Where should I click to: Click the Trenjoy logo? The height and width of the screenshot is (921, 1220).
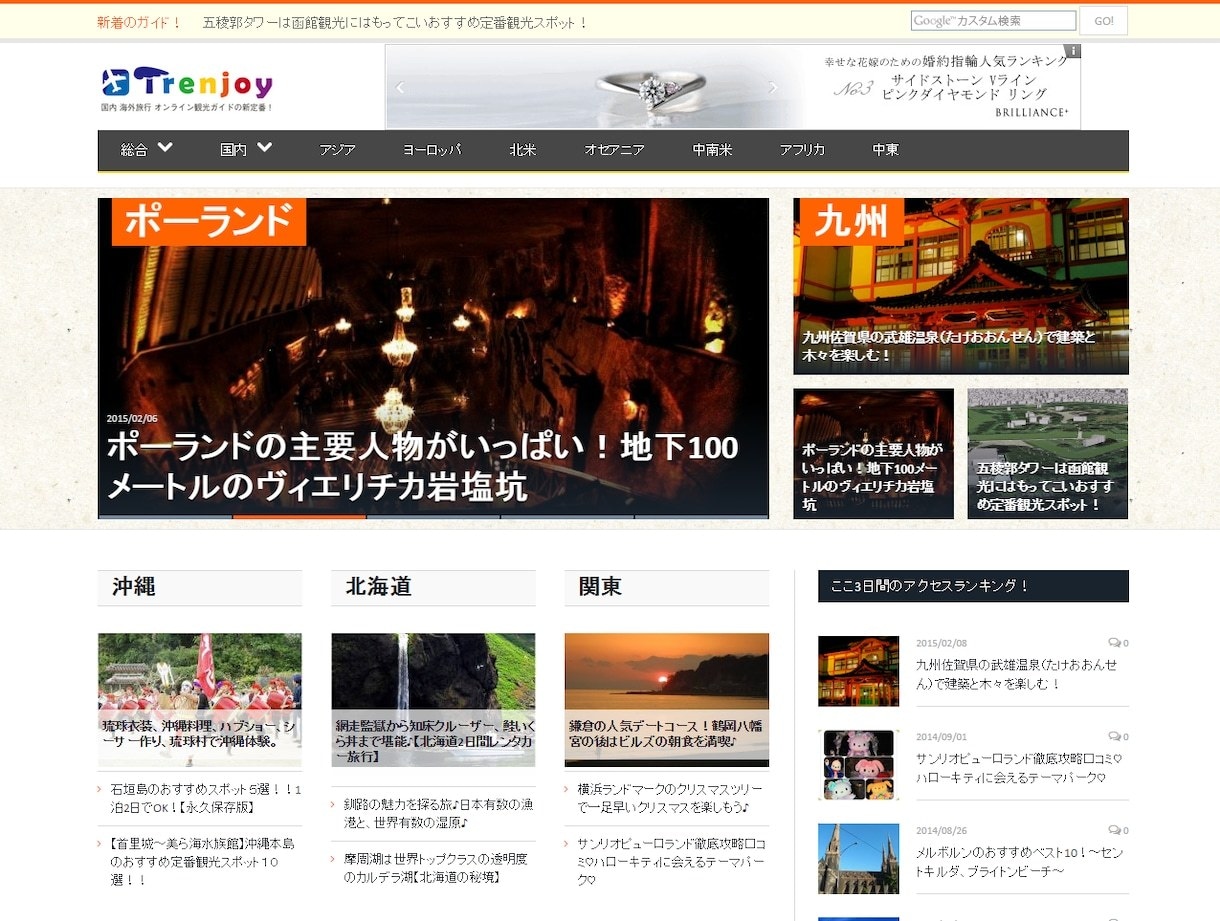click(x=187, y=89)
